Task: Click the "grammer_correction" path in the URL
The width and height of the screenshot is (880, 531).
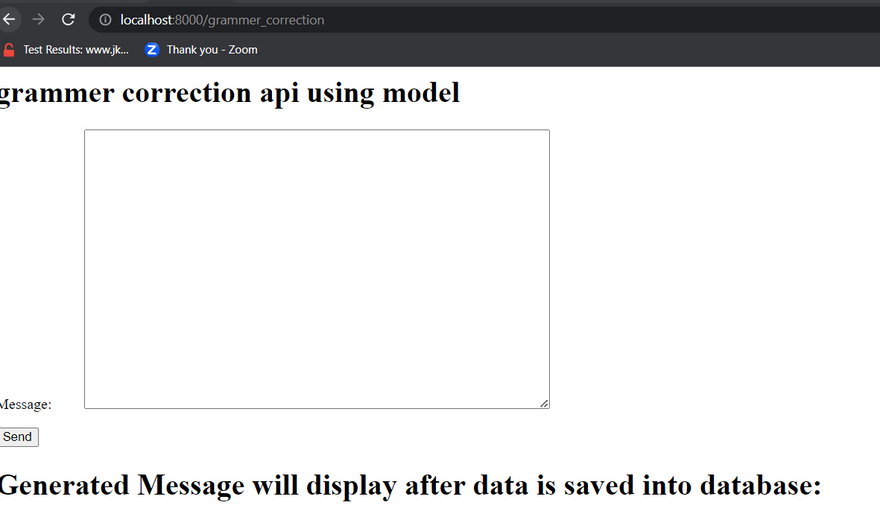Action: click(x=265, y=20)
